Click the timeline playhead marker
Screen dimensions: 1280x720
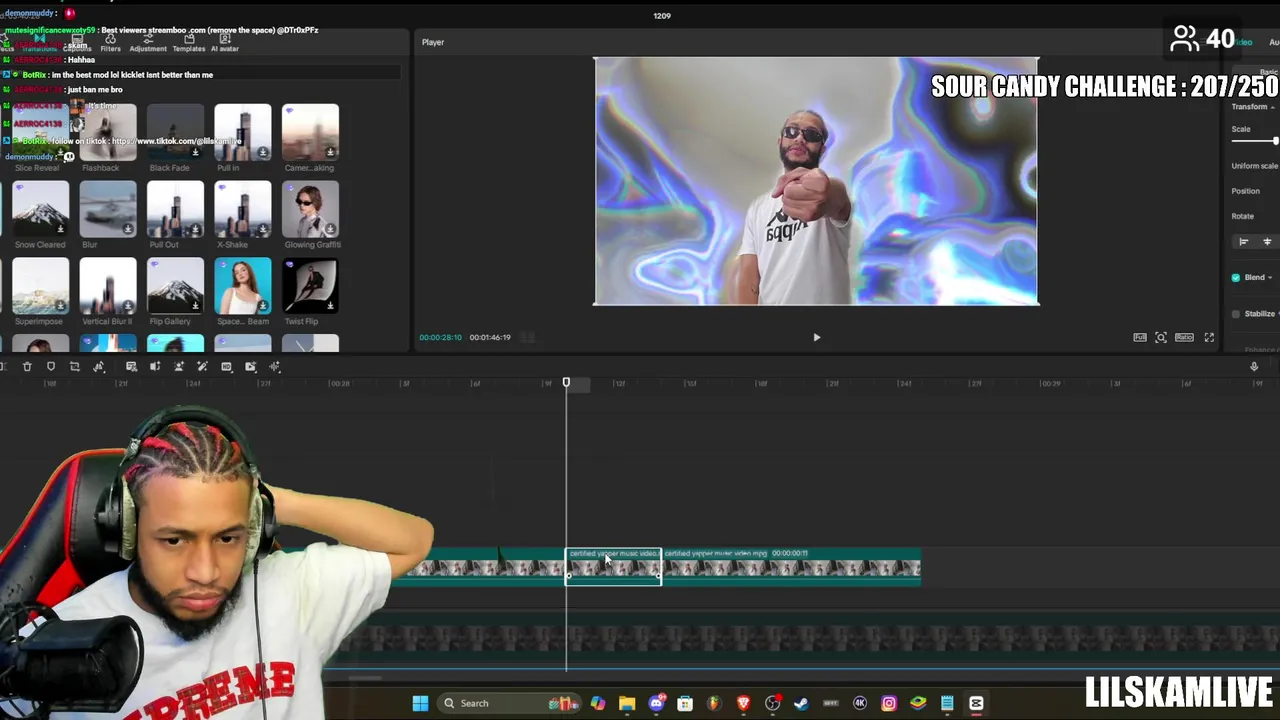point(566,383)
